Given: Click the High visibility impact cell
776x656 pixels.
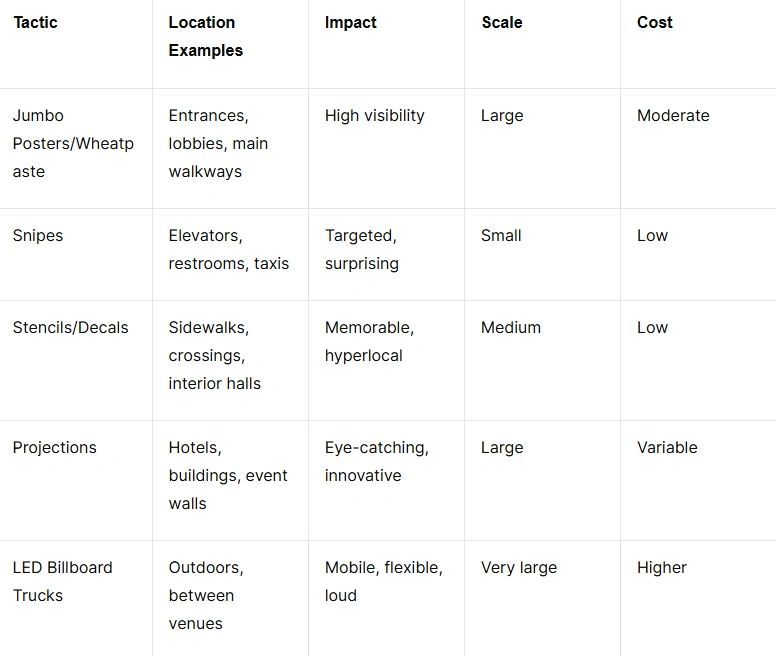Looking at the screenshot, I should click(x=374, y=115).
